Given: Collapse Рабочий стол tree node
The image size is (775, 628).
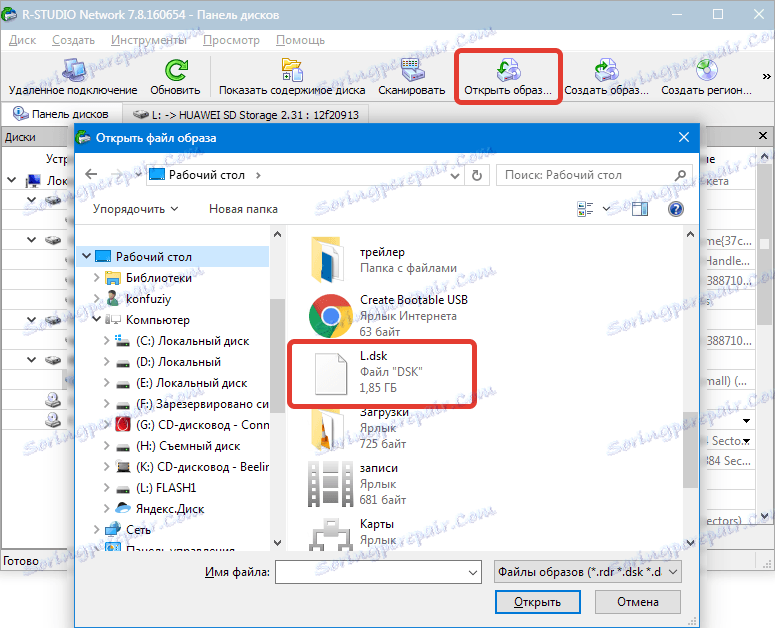Looking at the screenshot, I should [x=86, y=256].
